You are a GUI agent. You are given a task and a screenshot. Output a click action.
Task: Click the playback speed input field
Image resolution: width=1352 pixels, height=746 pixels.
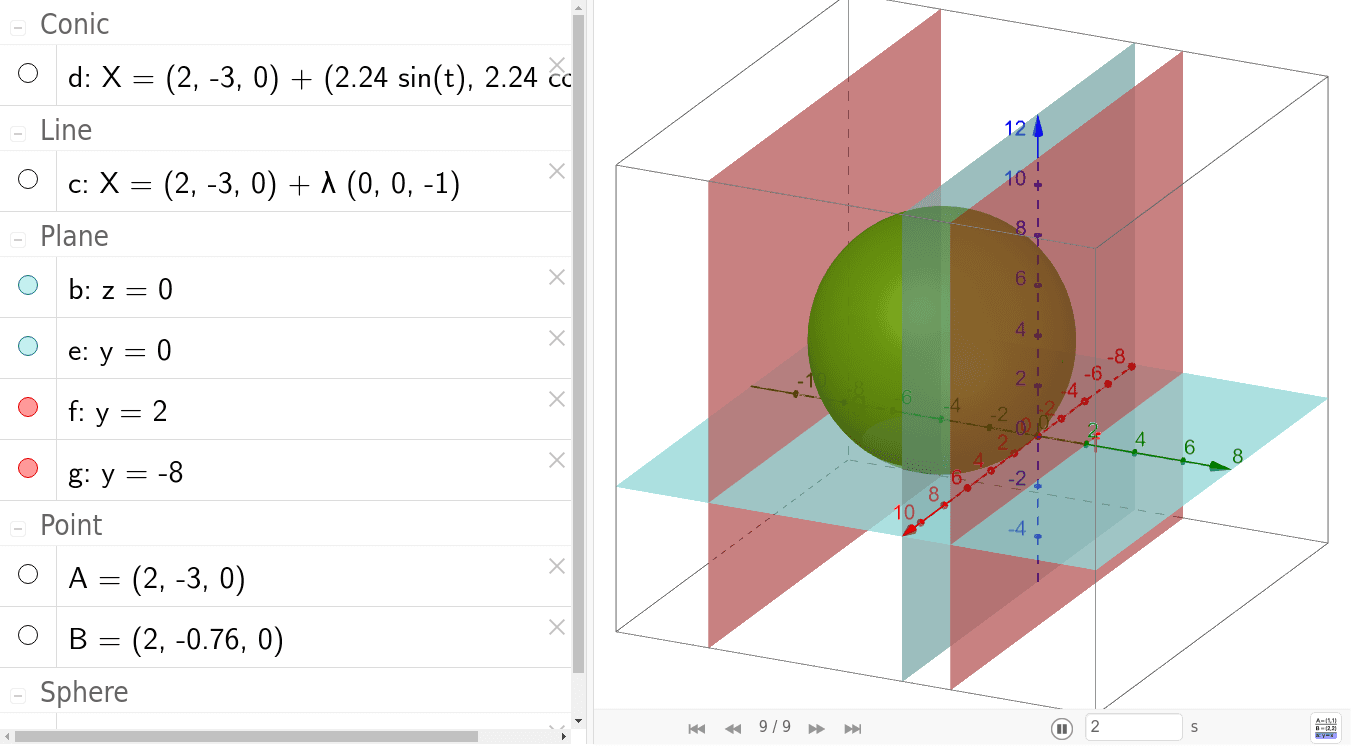[1134, 727]
